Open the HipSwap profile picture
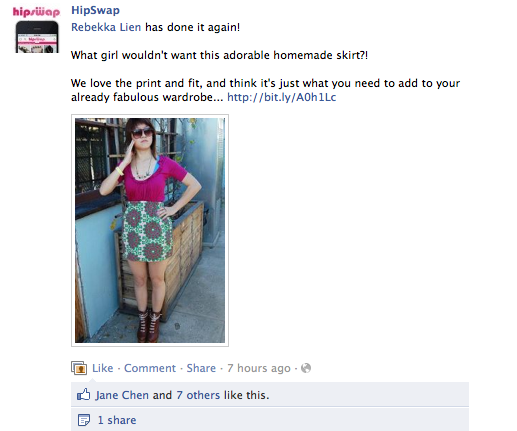 [36, 29]
